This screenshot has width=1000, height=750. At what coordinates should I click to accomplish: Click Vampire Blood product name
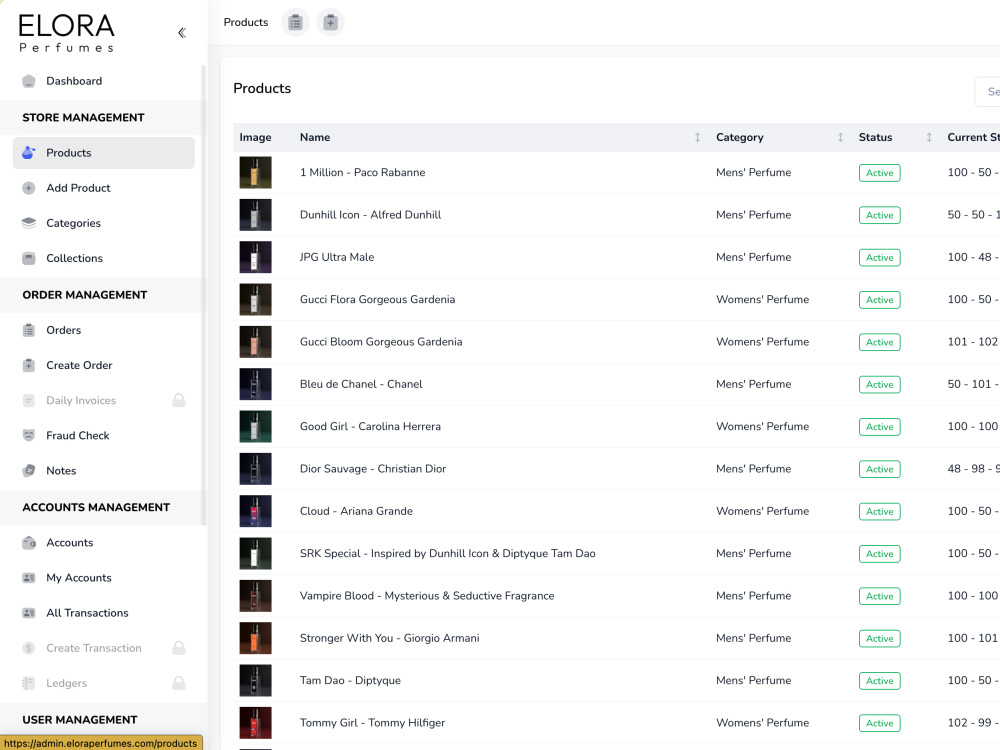tap(427, 596)
